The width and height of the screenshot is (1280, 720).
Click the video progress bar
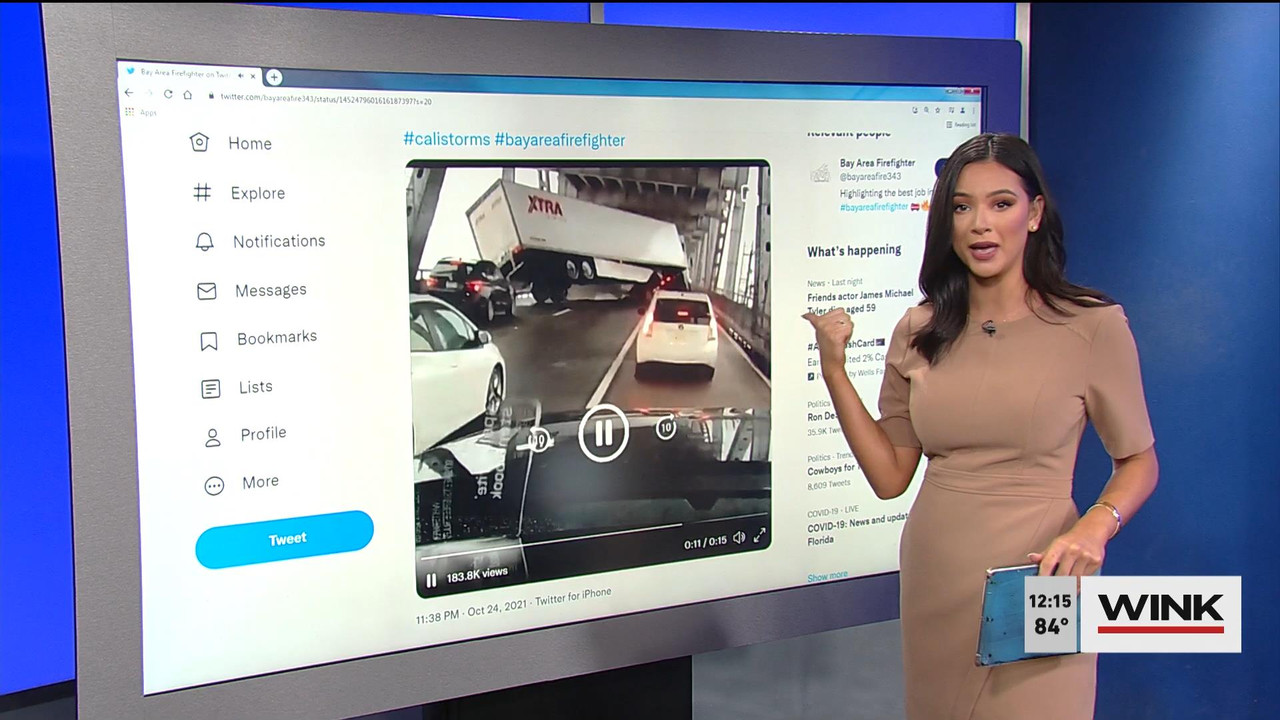593,535
